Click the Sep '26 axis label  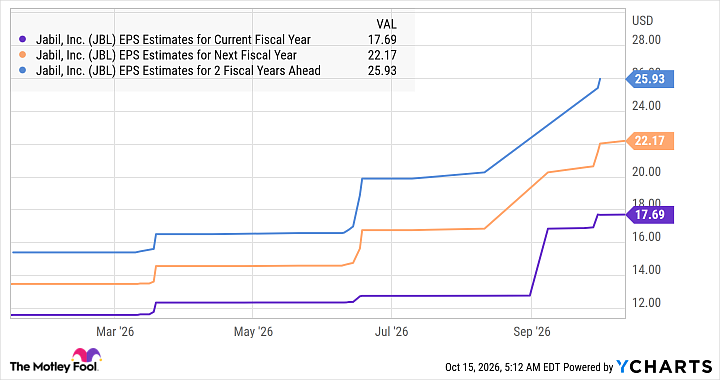(x=531, y=332)
